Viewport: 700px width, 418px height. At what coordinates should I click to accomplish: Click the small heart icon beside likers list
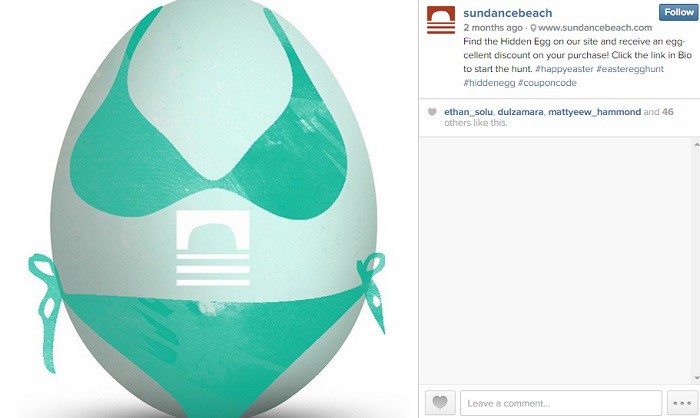coord(432,112)
